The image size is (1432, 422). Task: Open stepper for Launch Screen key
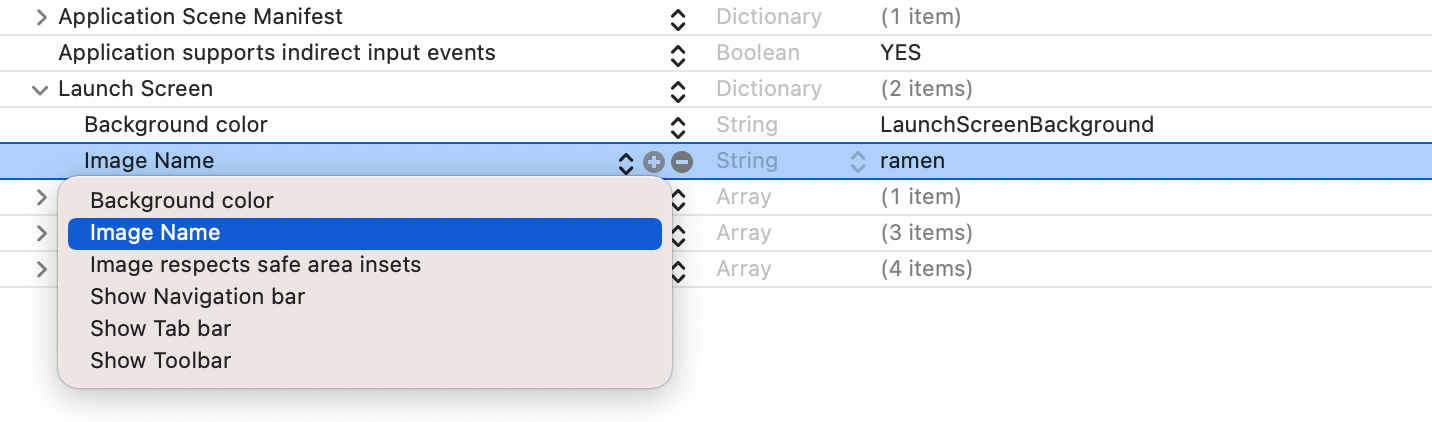click(x=678, y=91)
